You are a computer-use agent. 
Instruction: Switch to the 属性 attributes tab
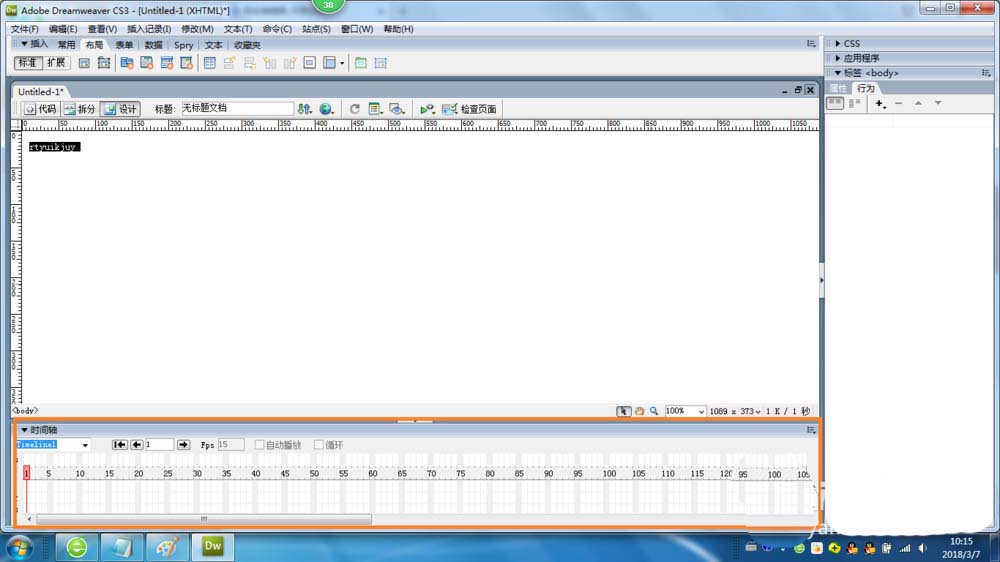pos(838,88)
